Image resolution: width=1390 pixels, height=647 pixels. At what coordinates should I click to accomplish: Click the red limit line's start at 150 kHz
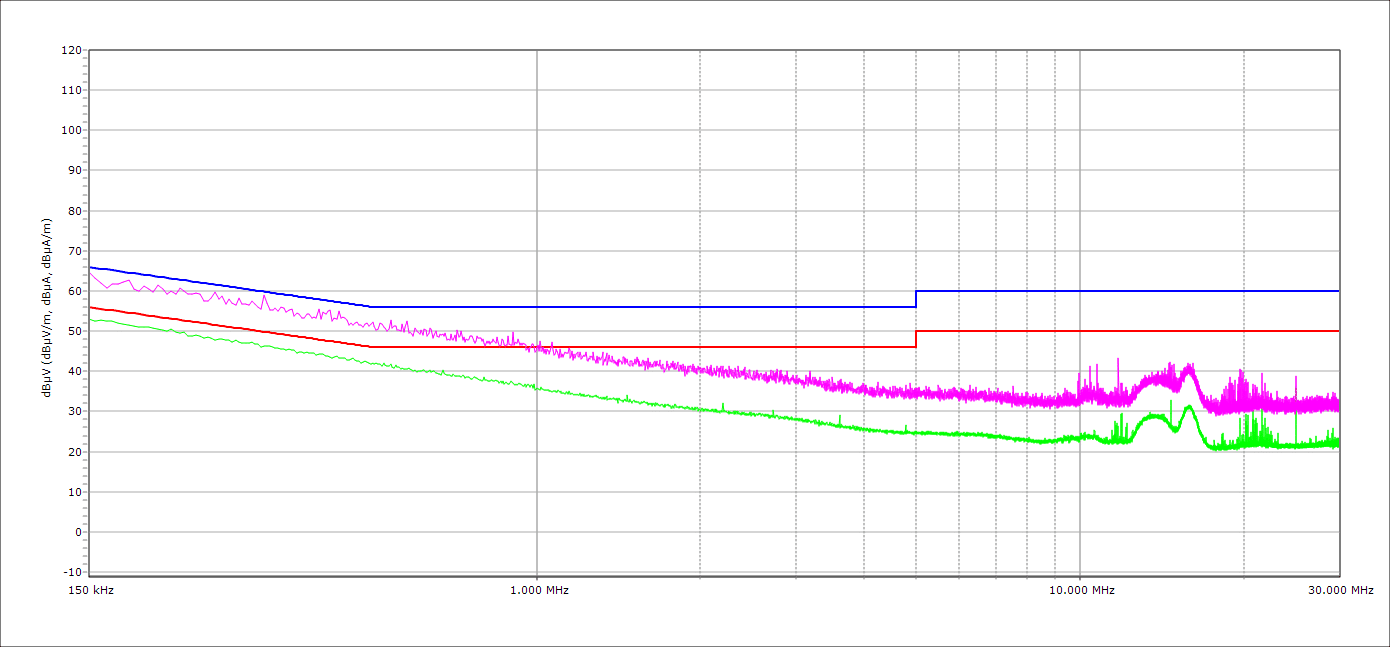(x=91, y=307)
